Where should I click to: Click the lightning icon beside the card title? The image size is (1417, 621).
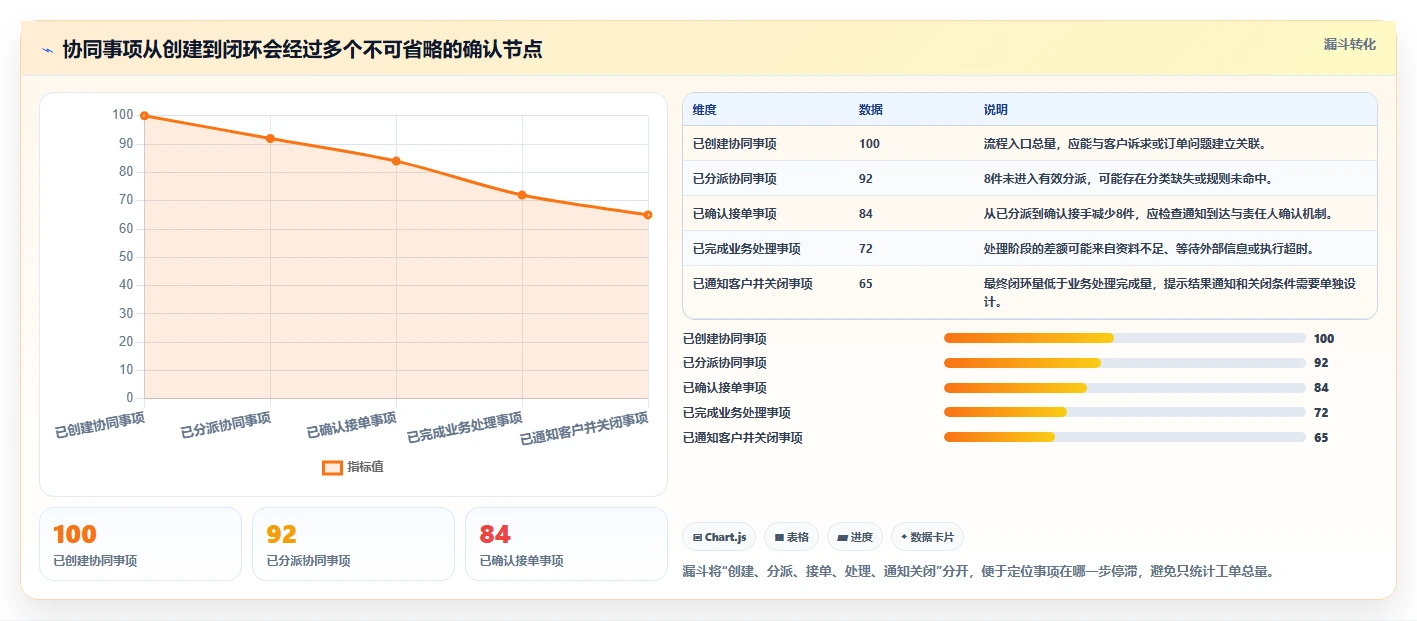click(x=47, y=50)
